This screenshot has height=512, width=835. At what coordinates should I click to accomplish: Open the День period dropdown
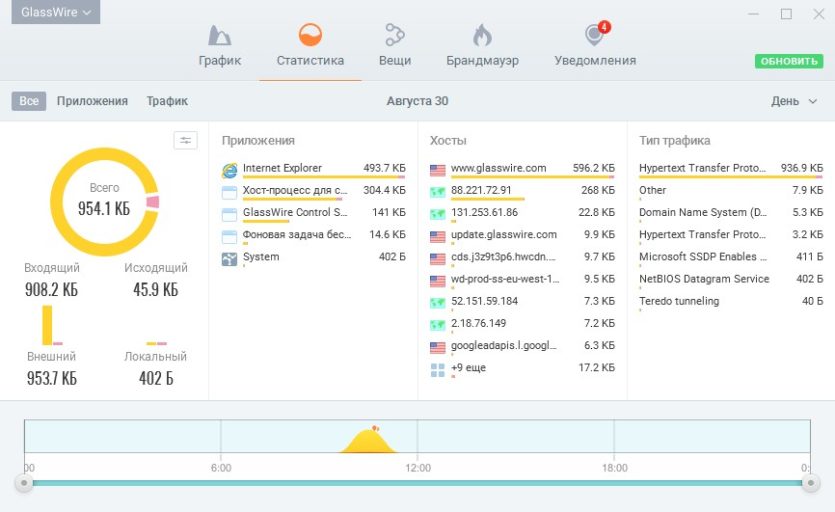(x=793, y=101)
